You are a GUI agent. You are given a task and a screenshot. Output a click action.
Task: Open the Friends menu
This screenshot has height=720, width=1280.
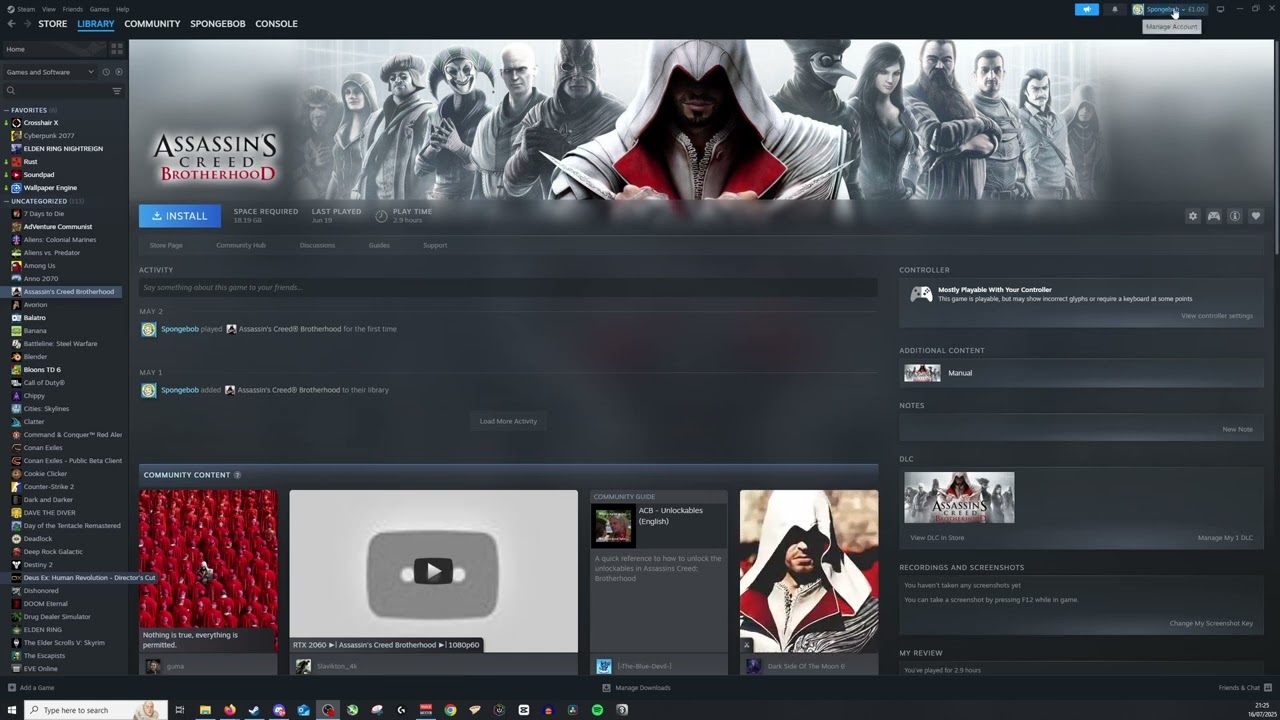[x=73, y=9]
